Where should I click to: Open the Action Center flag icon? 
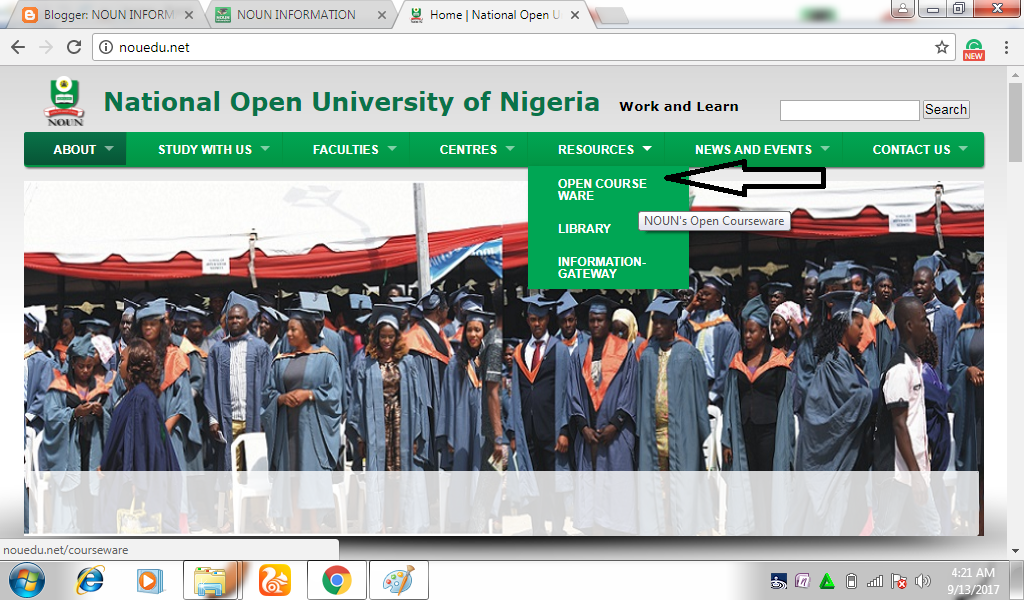point(899,580)
